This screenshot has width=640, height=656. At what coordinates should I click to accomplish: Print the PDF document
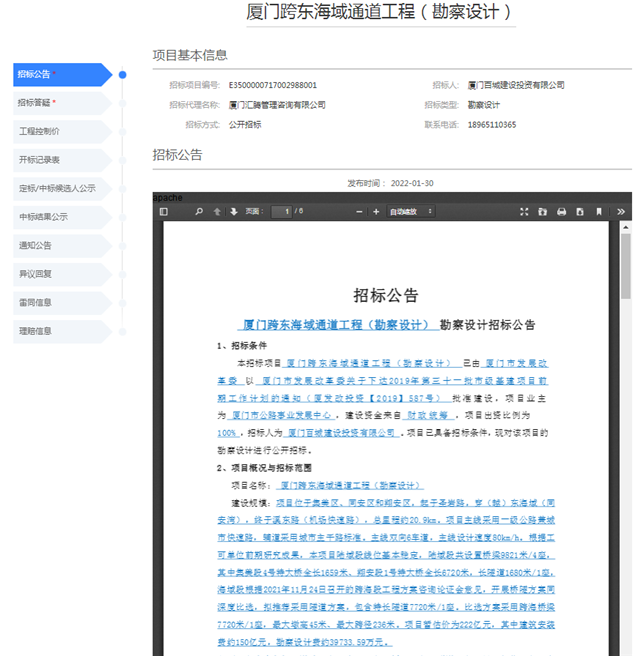coord(561,212)
